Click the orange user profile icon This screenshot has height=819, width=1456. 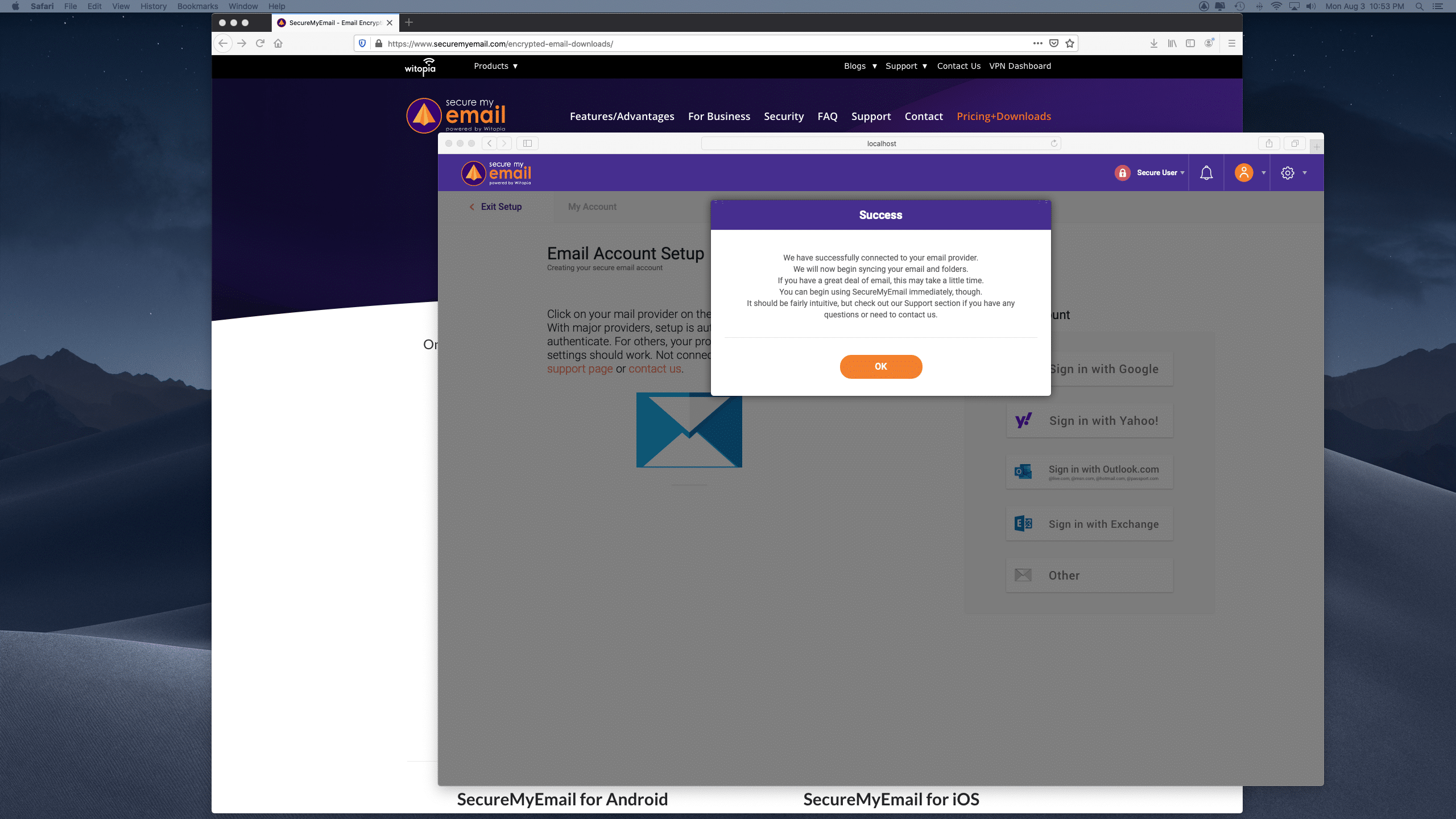[x=1244, y=173]
